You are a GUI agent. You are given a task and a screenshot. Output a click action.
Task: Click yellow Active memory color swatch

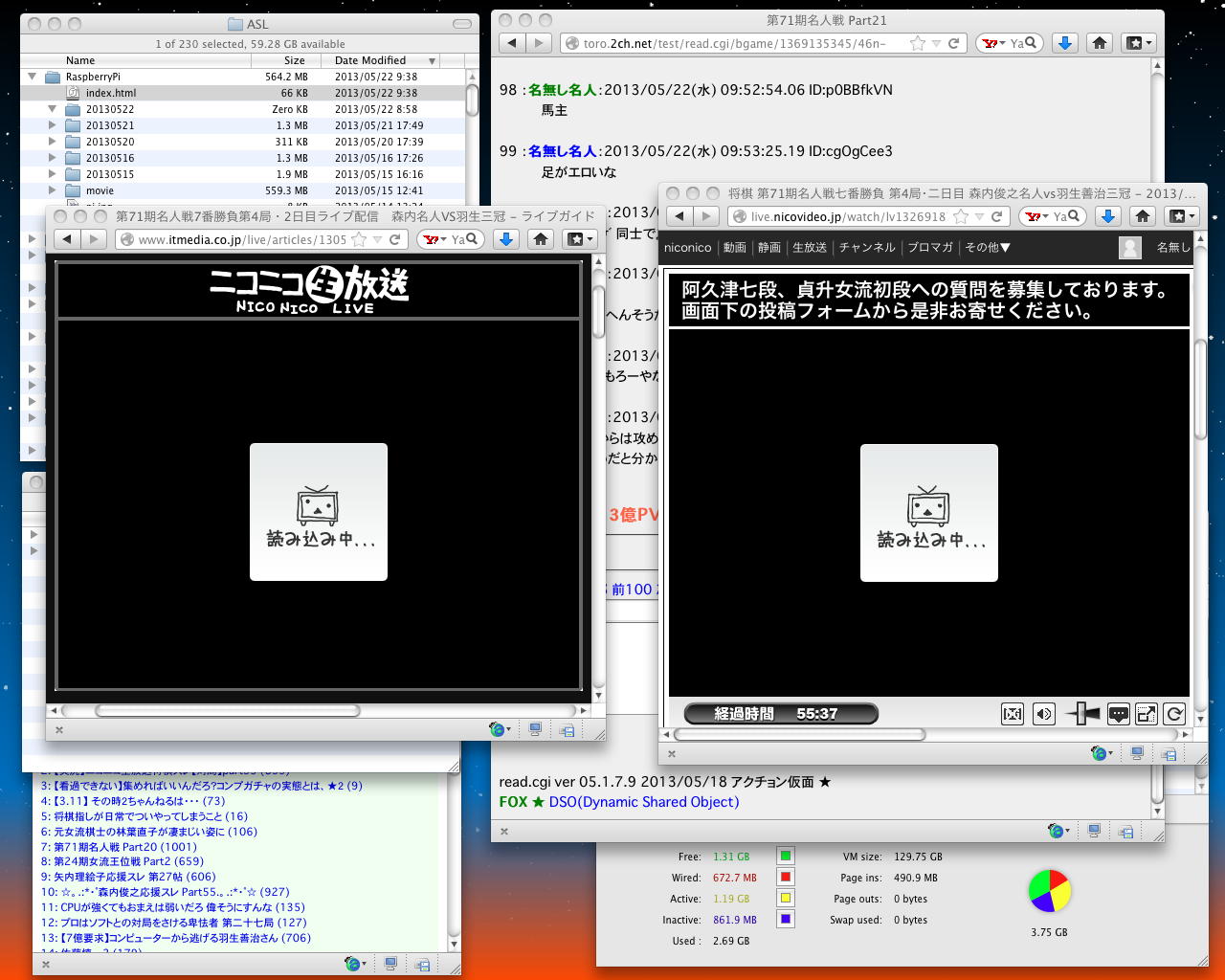coord(786,899)
